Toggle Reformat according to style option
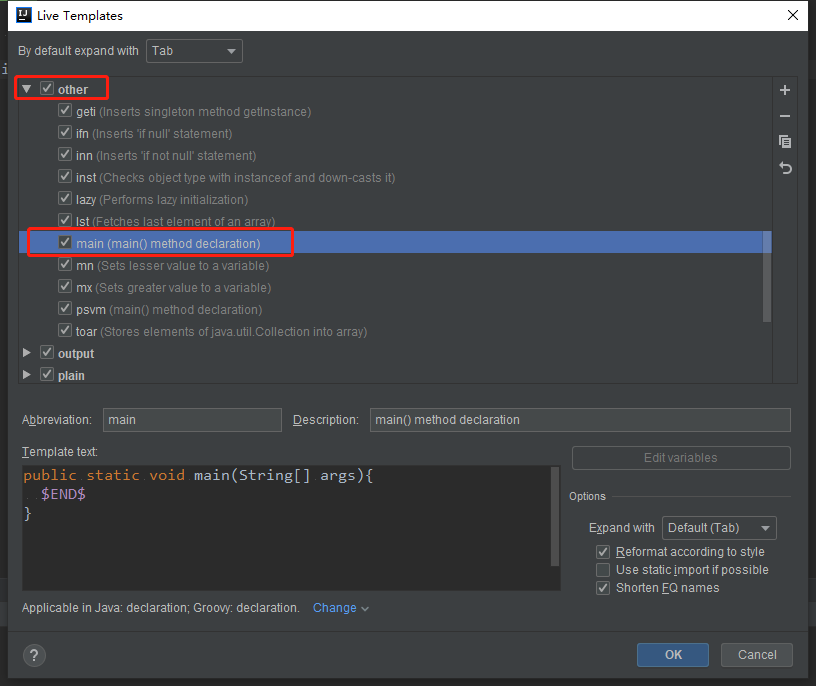 603,552
